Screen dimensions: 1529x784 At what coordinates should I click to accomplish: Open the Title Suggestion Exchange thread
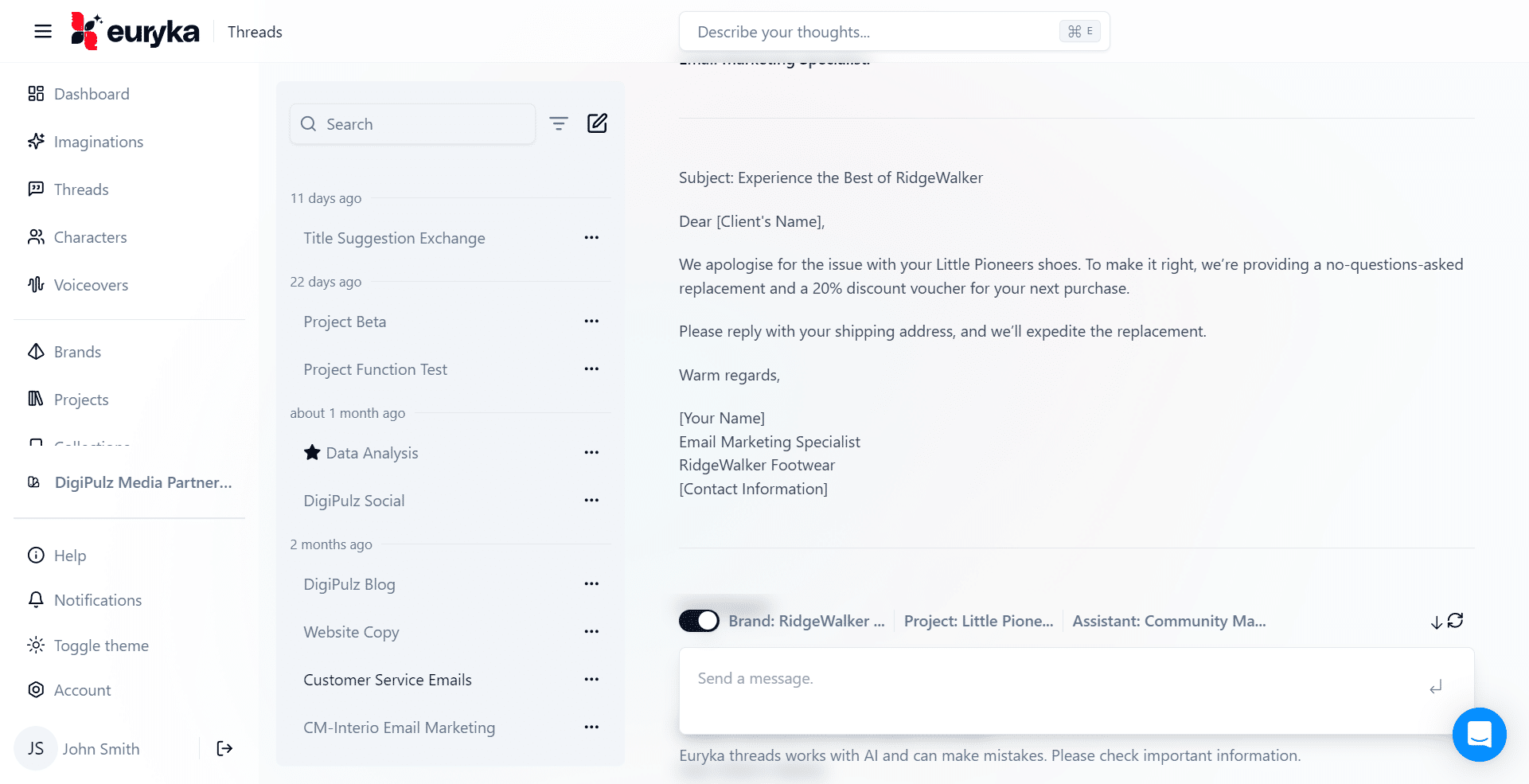(x=394, y=238)
